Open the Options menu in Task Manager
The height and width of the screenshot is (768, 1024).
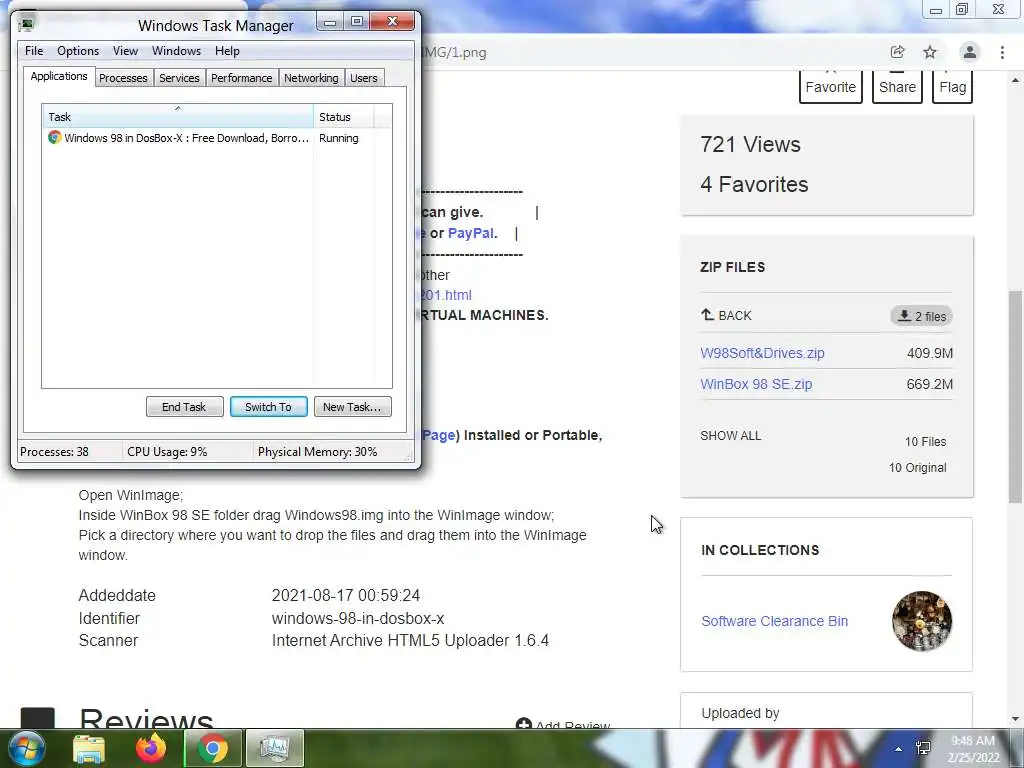(78, 51)
